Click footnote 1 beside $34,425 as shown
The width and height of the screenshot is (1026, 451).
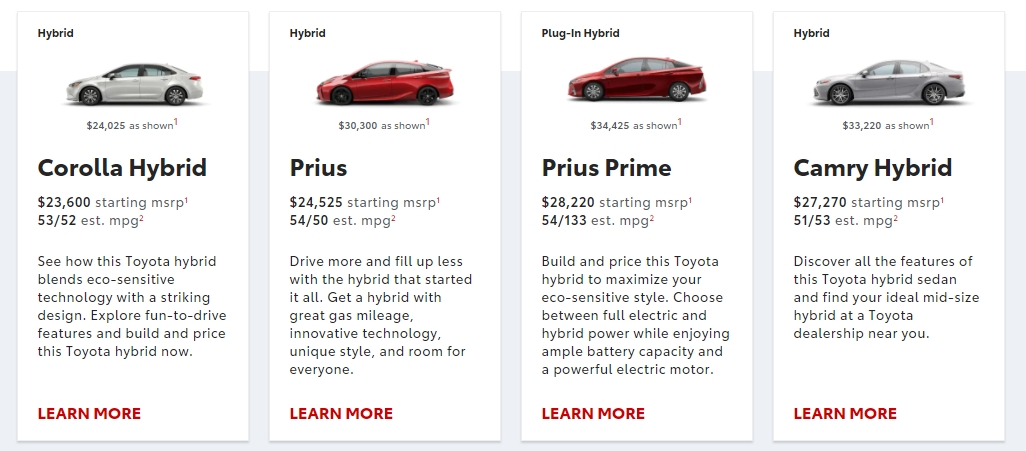(680, 122)
